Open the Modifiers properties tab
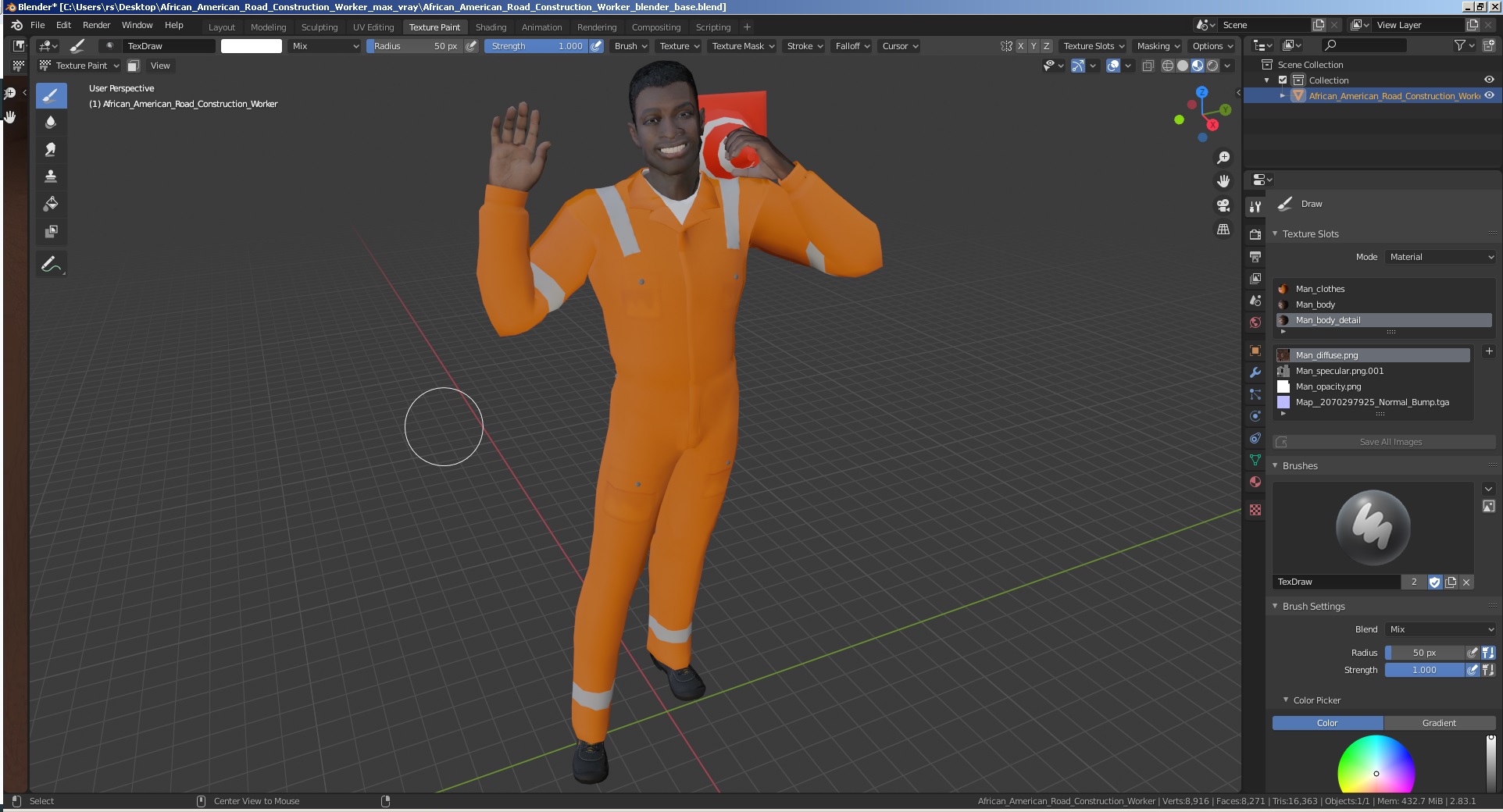This screenshot has width=1503, height=812. (x=1255, y=372)
